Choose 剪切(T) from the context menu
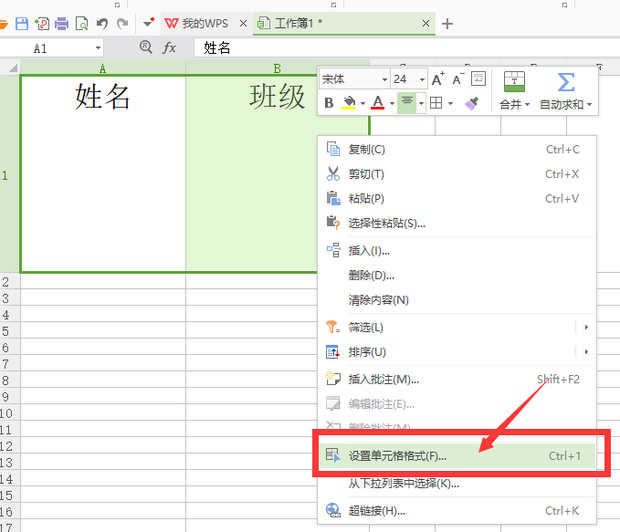This screenshot has height=532, width=620. [x=457, y=174]
